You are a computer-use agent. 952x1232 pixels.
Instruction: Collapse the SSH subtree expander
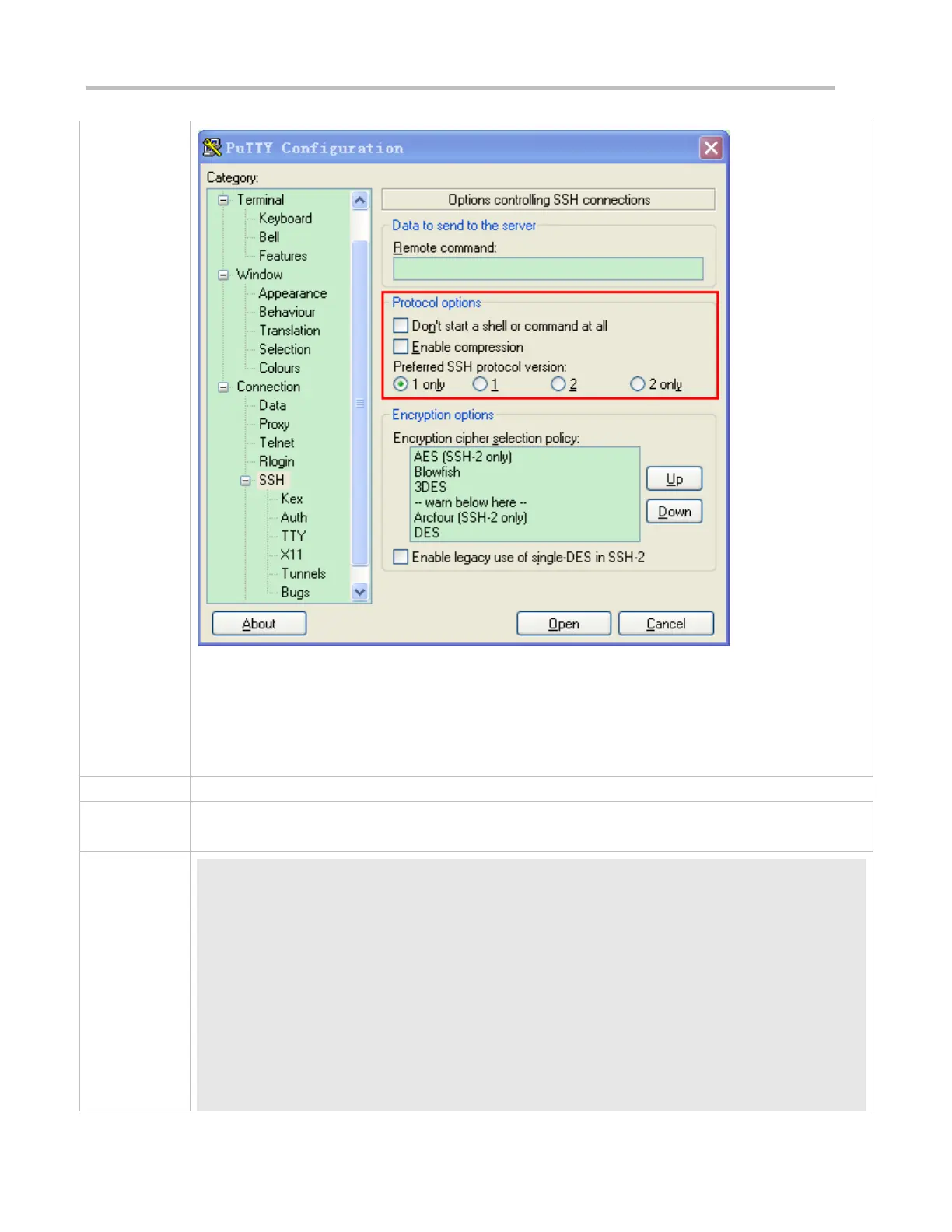click(245, 480)
